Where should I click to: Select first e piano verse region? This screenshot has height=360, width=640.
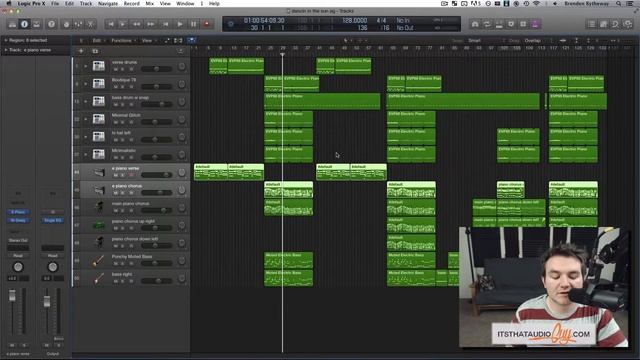(211, 172)
